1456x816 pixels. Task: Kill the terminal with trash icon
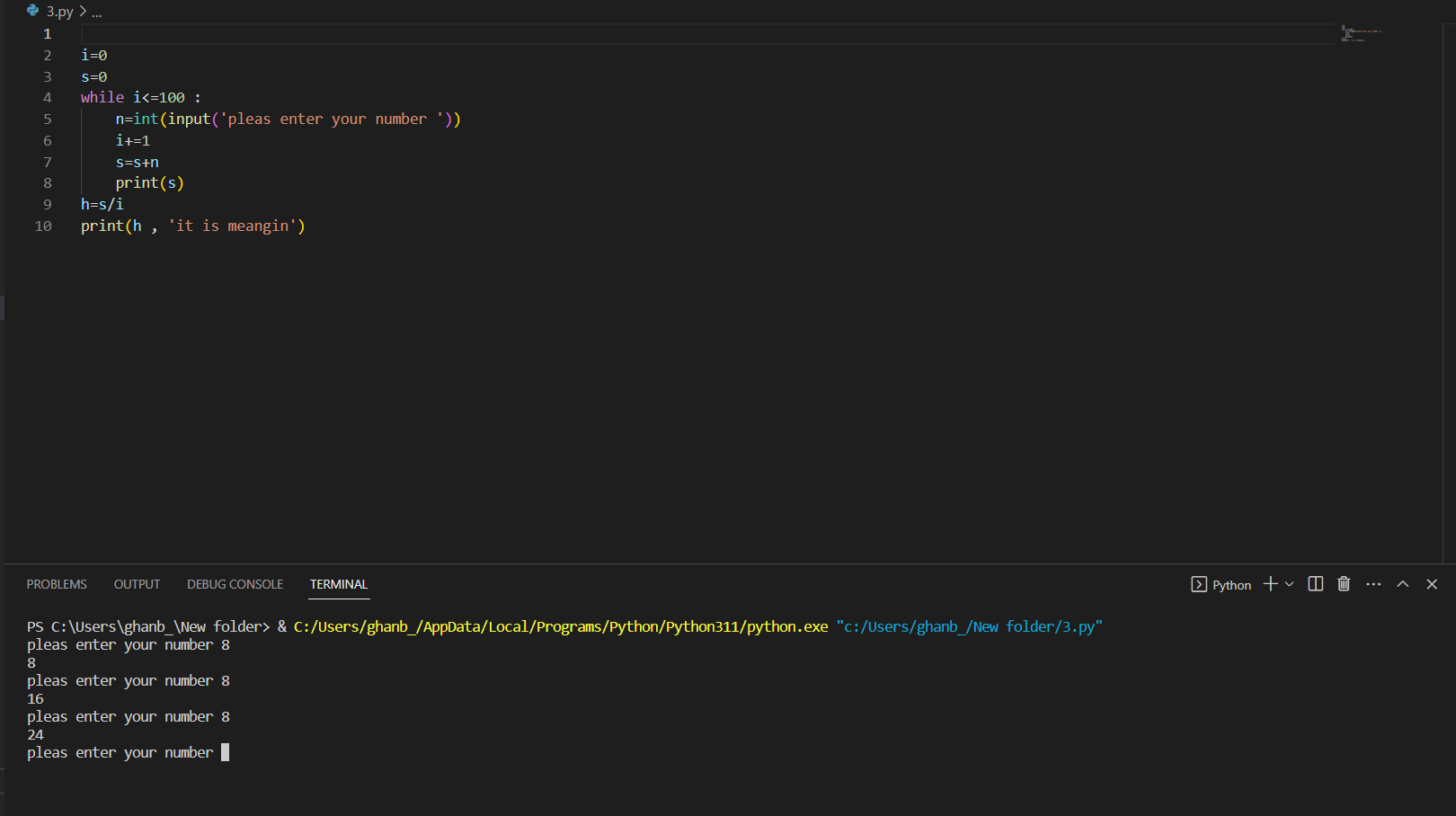coord(1344,584)
